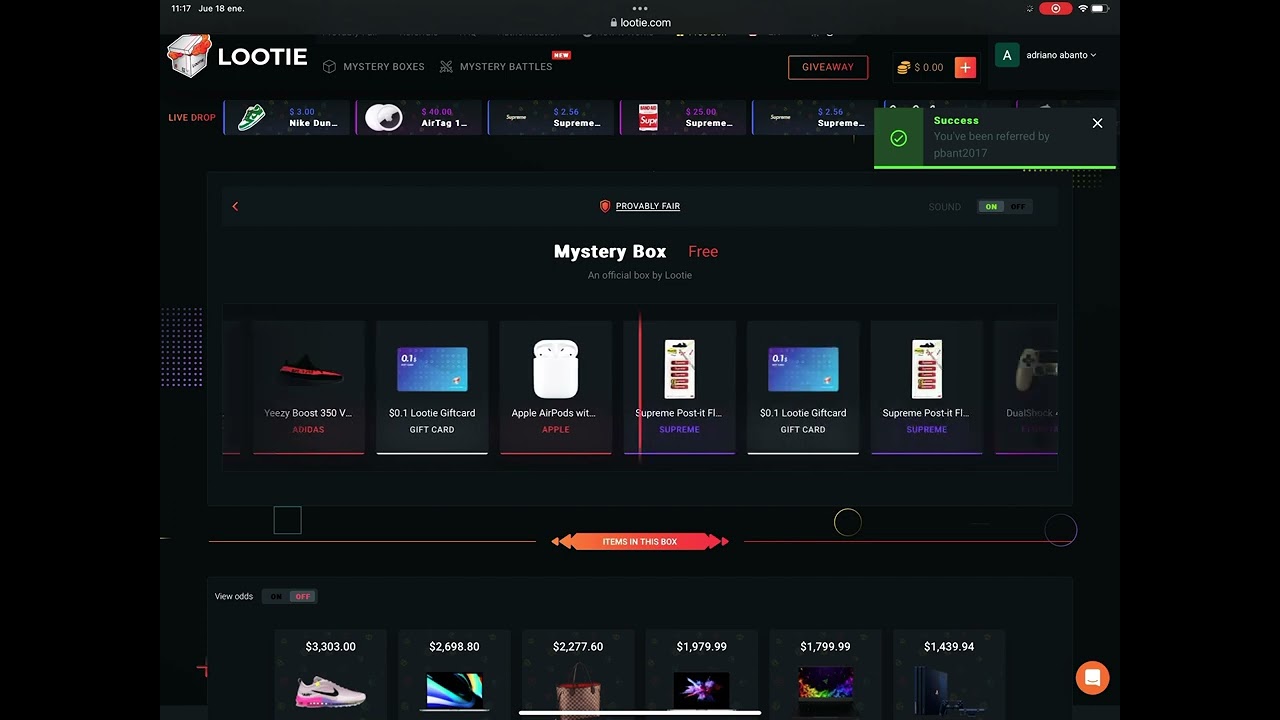Open the Mystery Battles menu
1280x720 pixels.
[x=496, y=66]
